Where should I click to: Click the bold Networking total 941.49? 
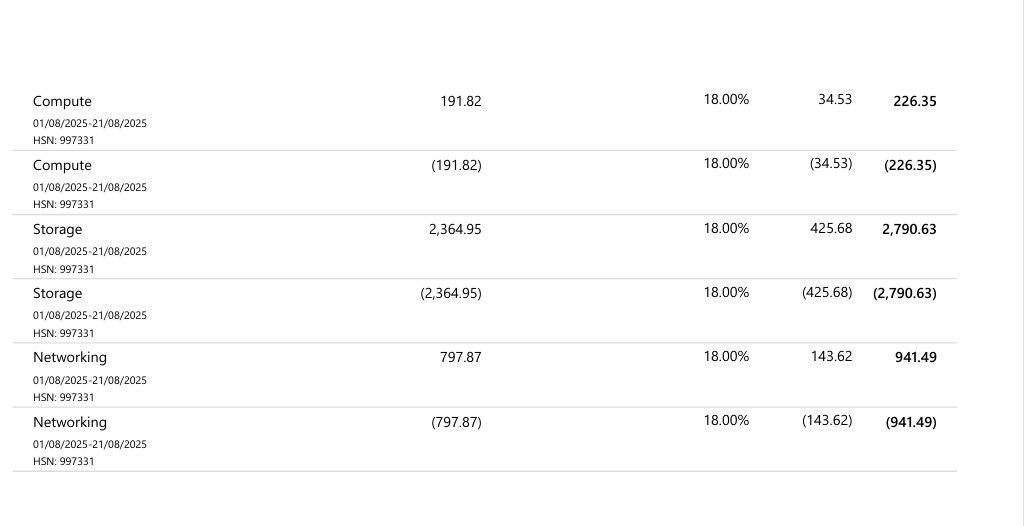click(x=916, y=357)
